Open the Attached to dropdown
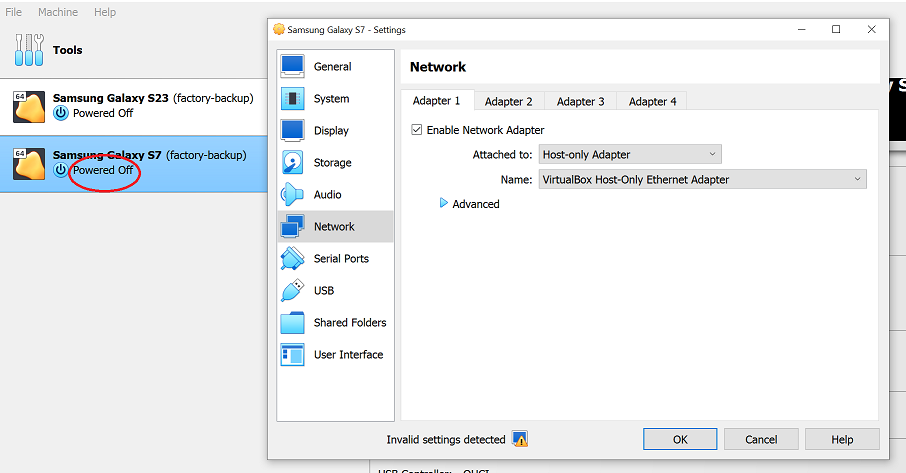The width and height of the screenshot is (906, 473). pos(630,154)
